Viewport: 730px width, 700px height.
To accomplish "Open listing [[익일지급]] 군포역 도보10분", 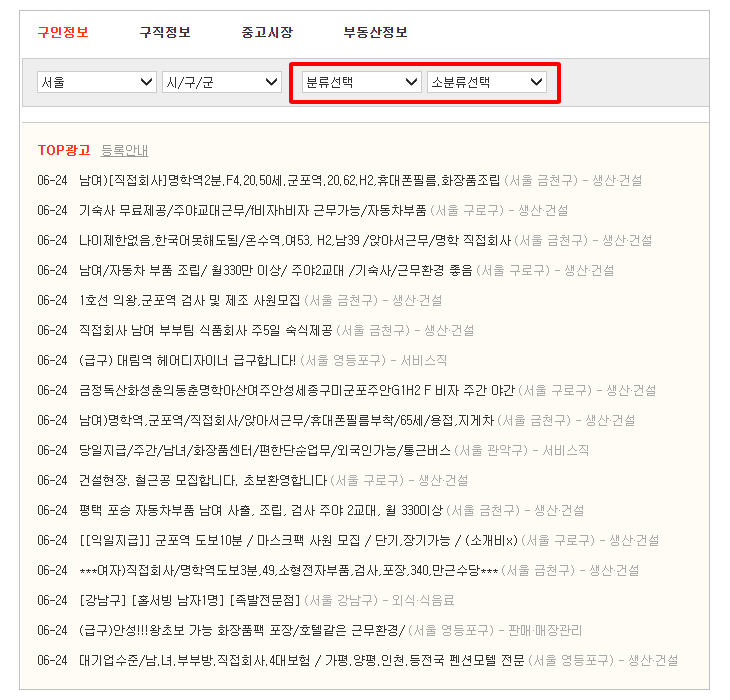I will tap(298, 540).
